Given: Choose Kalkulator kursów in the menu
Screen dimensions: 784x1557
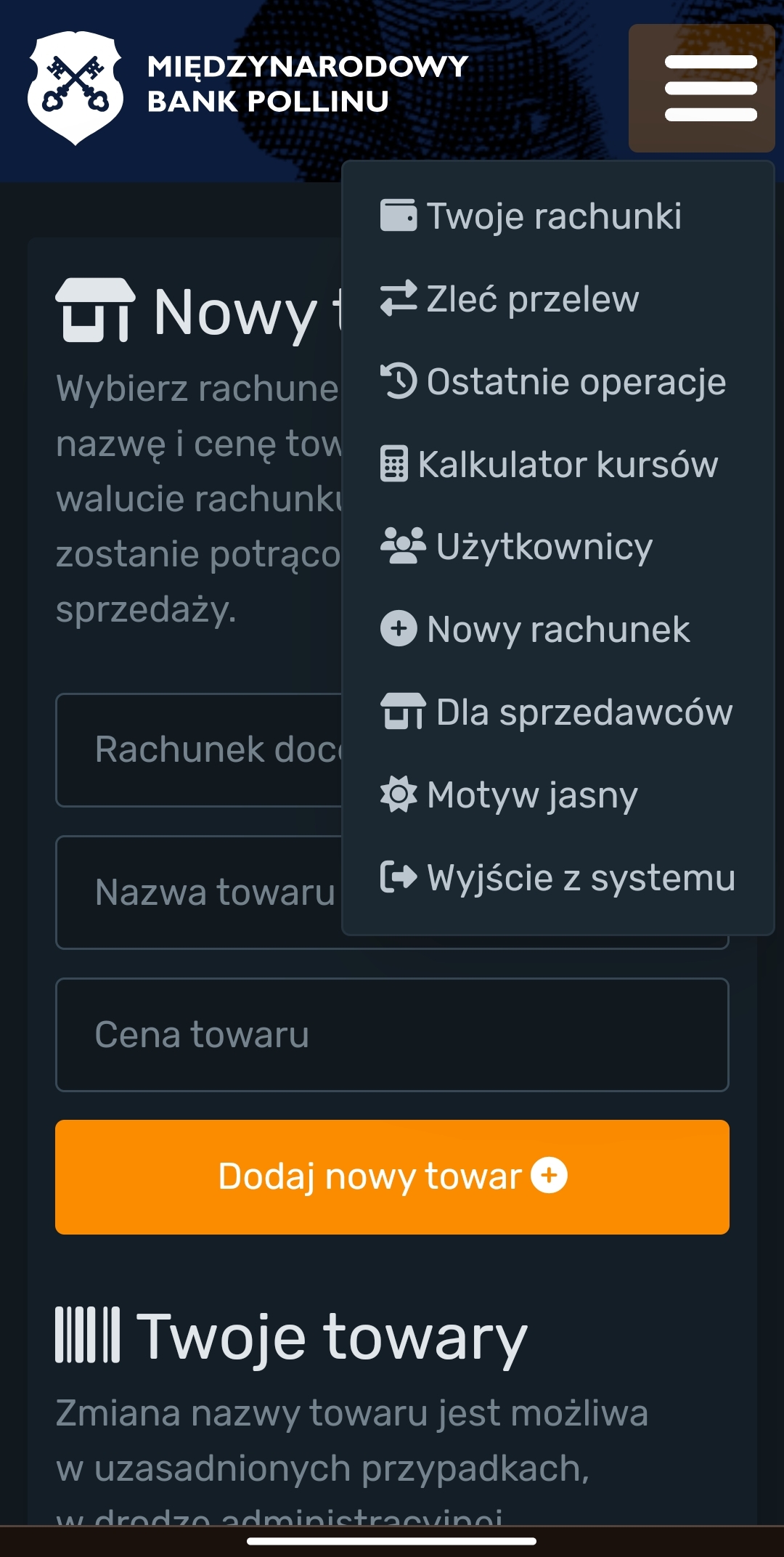Looking at the screenshot, I should tap(567, 464).
